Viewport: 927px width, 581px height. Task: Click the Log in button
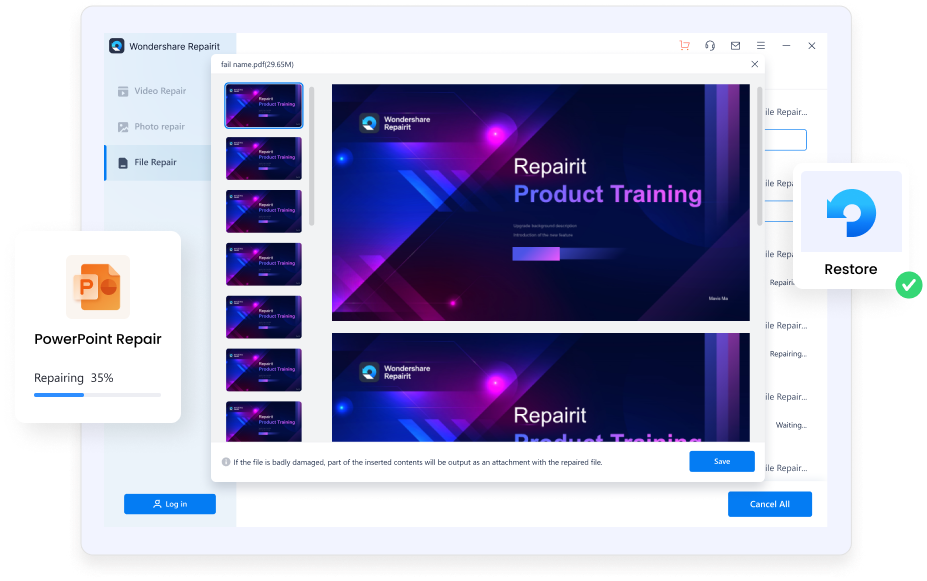(x=170, y=504)
